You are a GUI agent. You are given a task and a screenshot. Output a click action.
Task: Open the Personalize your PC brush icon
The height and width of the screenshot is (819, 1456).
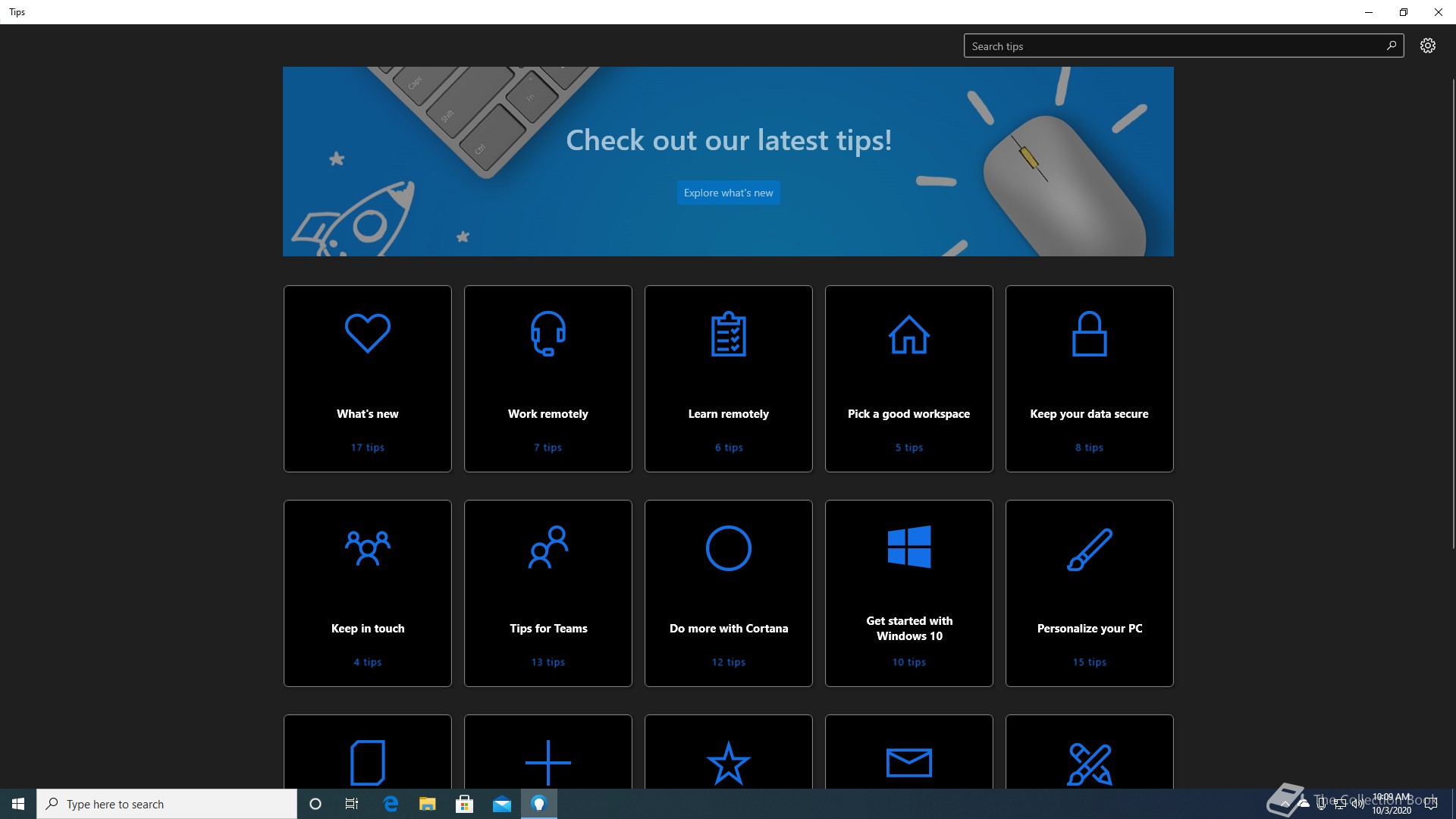[x=1090, y=549]
